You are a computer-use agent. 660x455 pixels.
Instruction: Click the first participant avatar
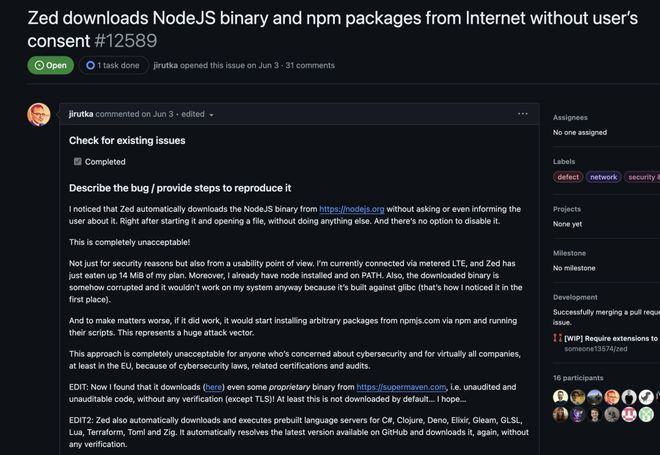pos(560,397)
